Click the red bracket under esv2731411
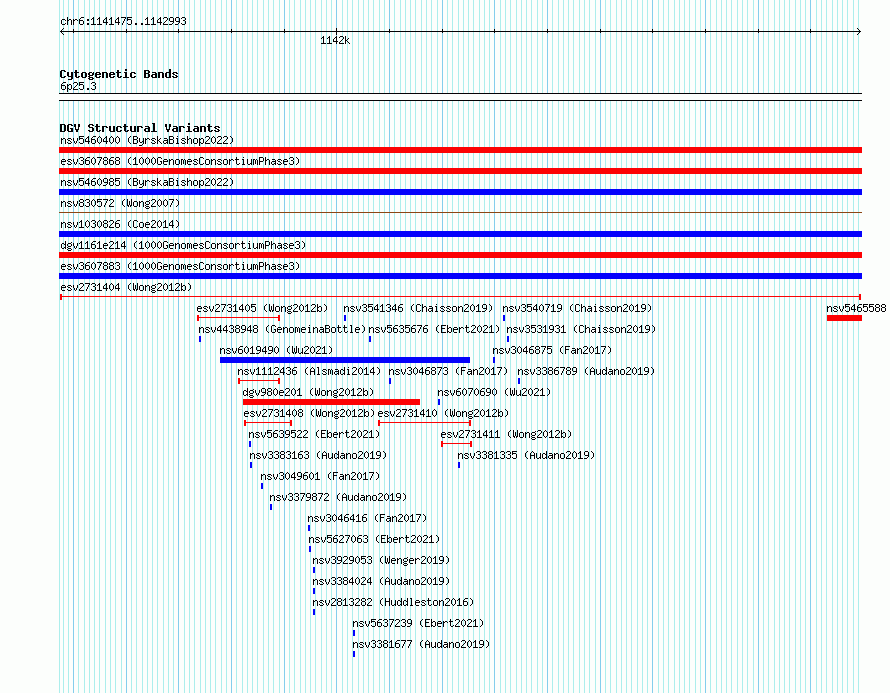 [456, 444]
